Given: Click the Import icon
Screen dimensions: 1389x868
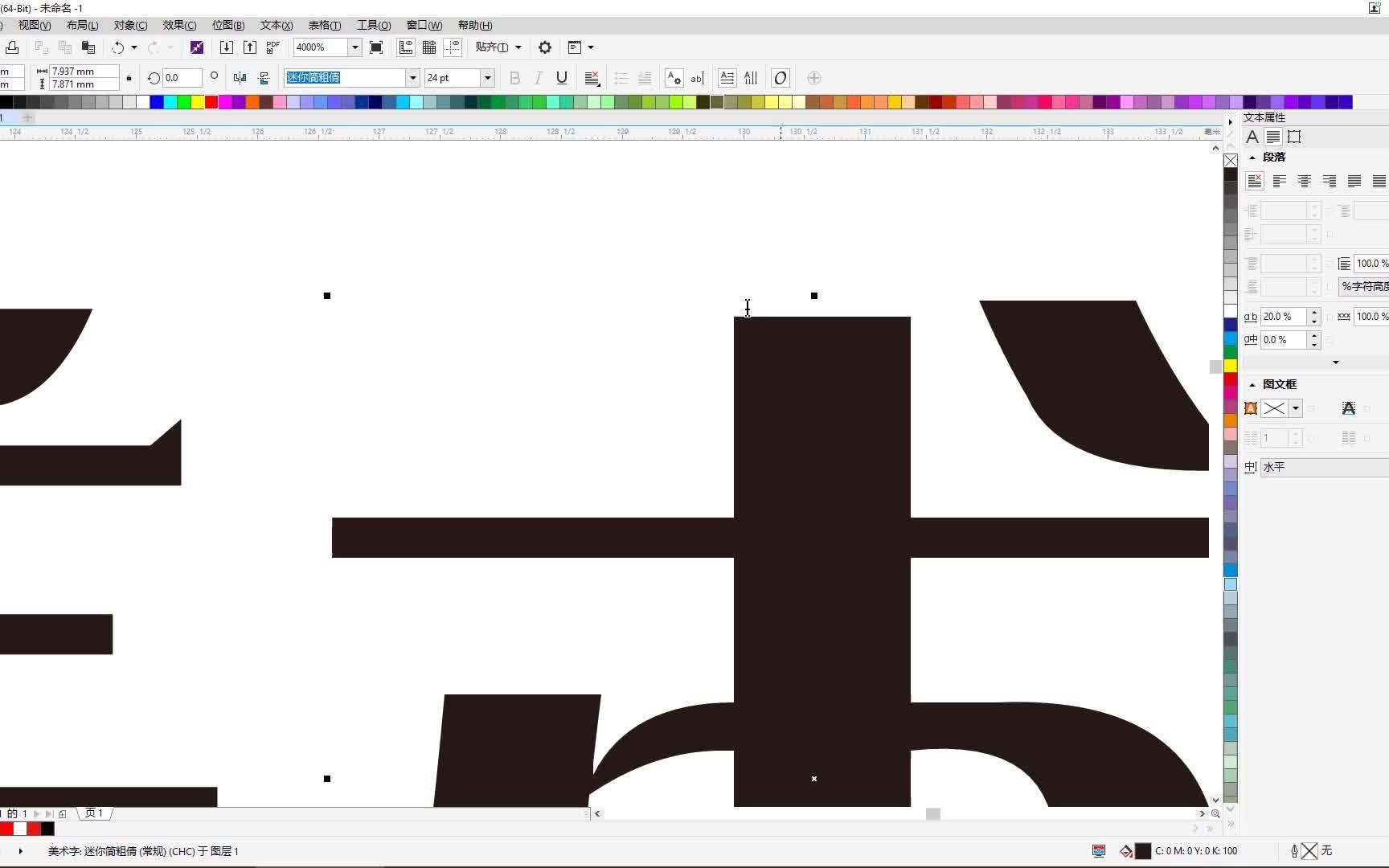Looking at the screenshot, I should point(227,47).
